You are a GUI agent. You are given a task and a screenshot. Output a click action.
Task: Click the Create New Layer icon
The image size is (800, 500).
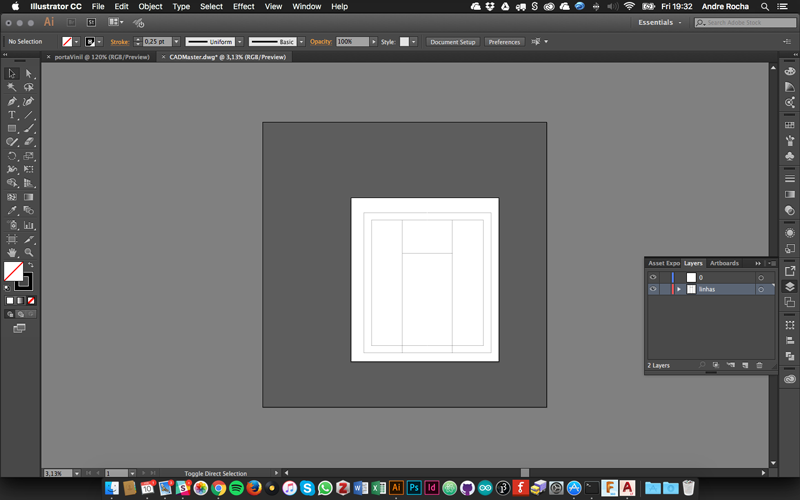(745, 365)
